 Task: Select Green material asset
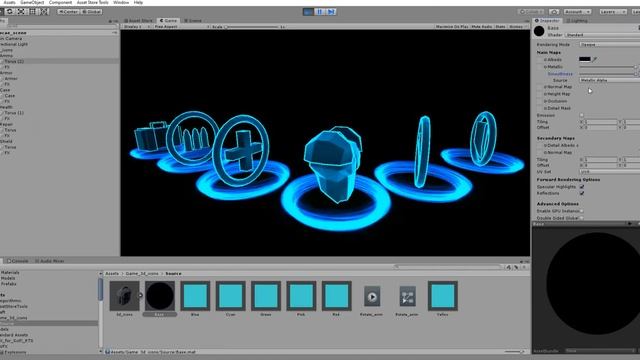266,296
